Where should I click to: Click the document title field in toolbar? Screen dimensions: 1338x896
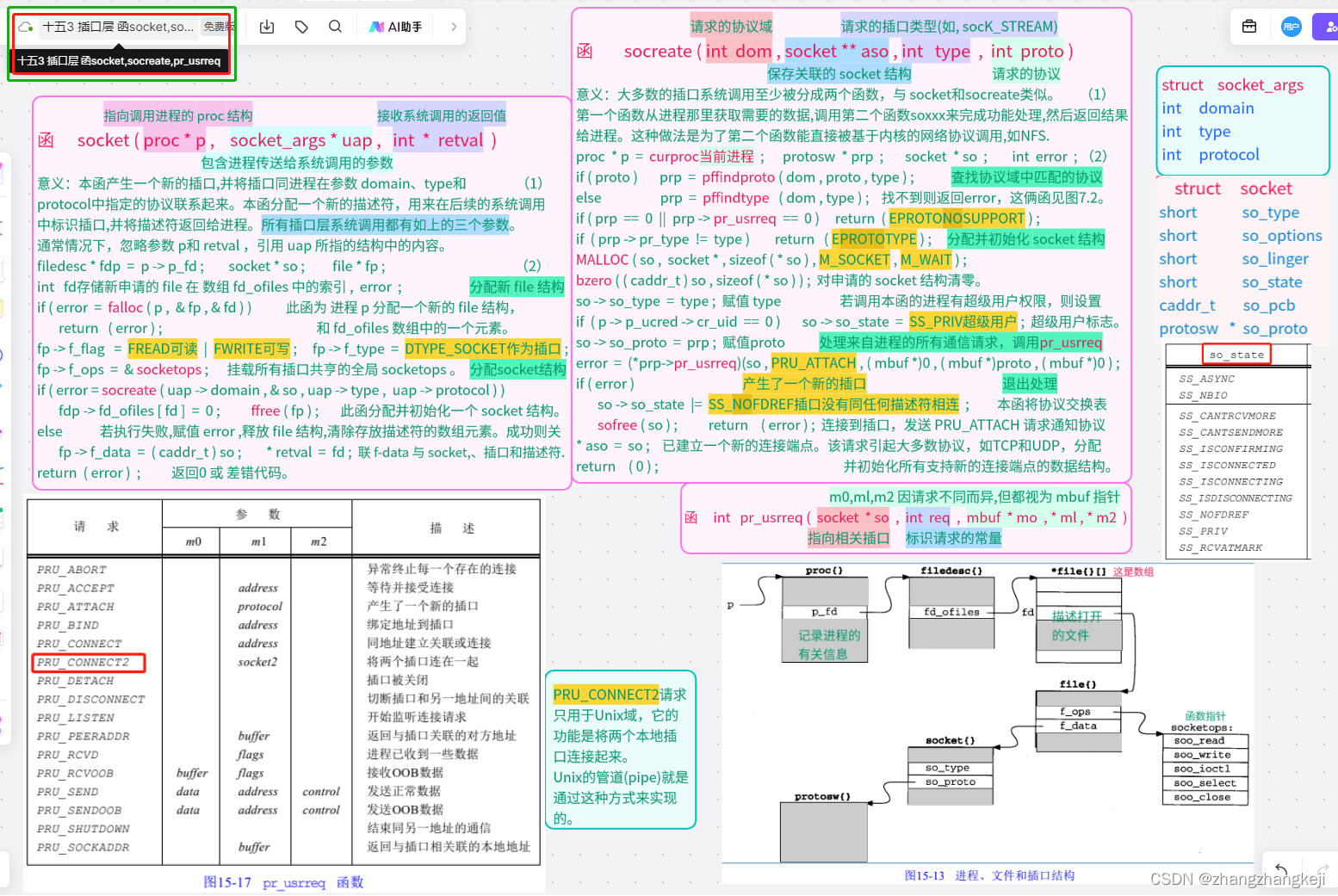[x=118, y=27]
